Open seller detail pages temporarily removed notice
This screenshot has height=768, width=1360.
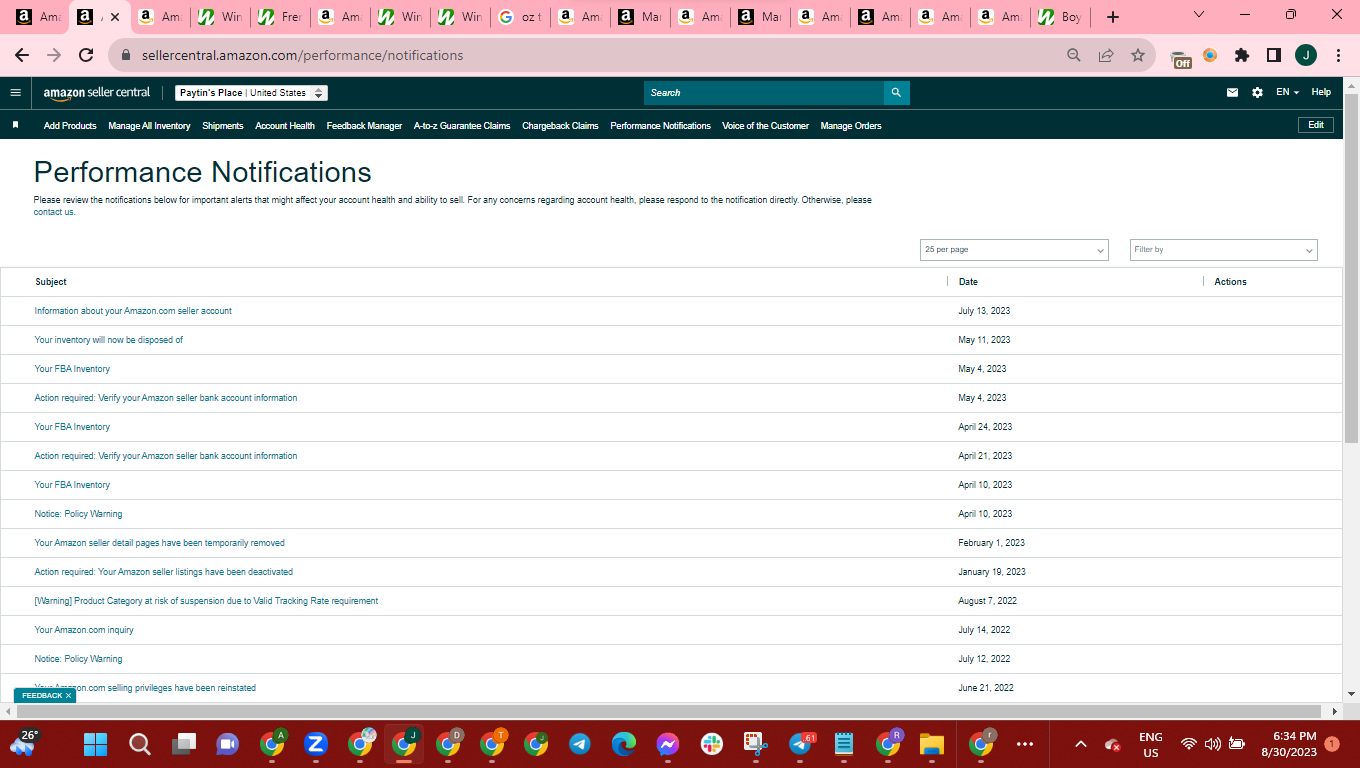[x=160, y=543]
